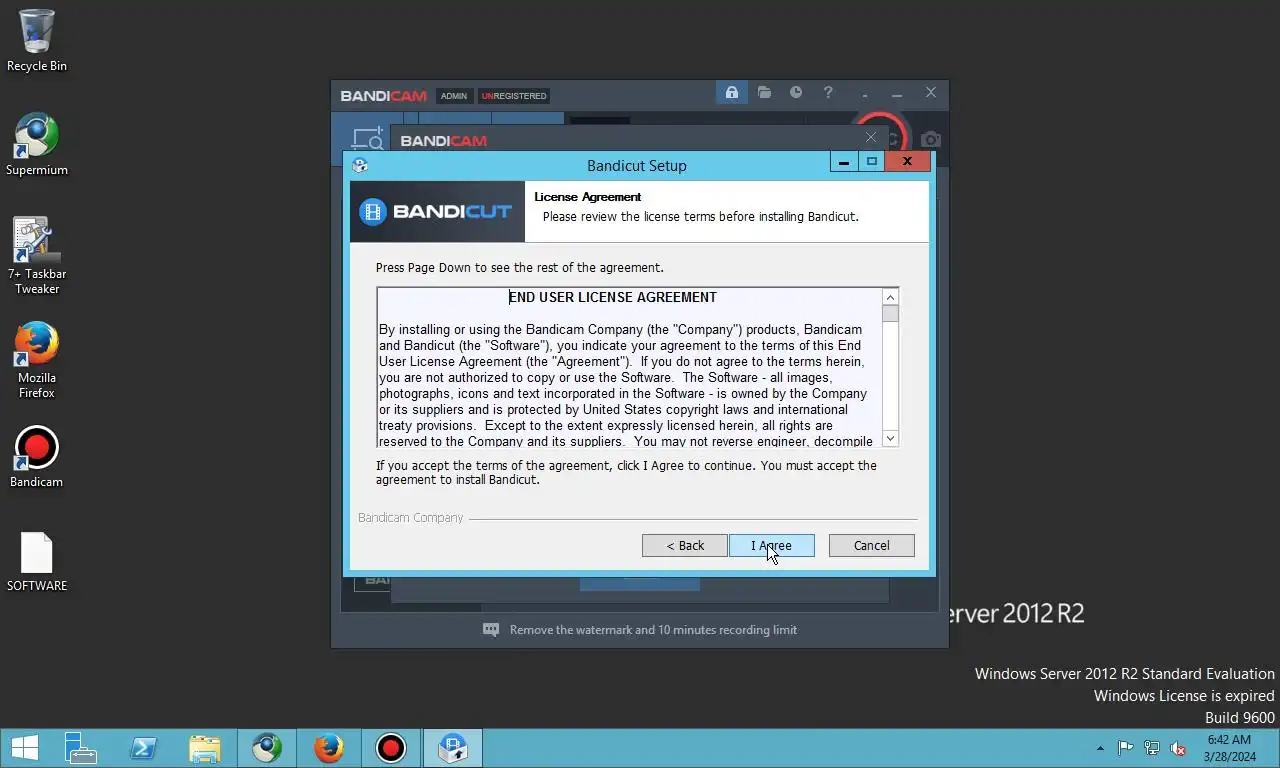1280x768 pixels.
Task: Click the Bandicam record icon in the taskbar
Action: pyautogui.click(x=391, y=748)
